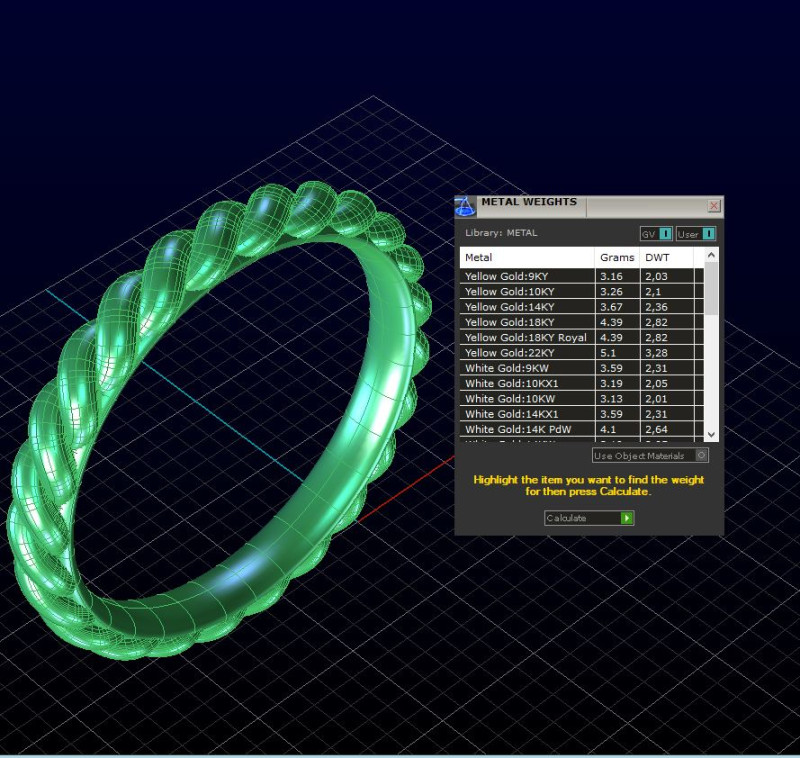Click the green arrow icon on Calculate button
Viewport: 800px width, 758px height.
[x=628, y=518]
